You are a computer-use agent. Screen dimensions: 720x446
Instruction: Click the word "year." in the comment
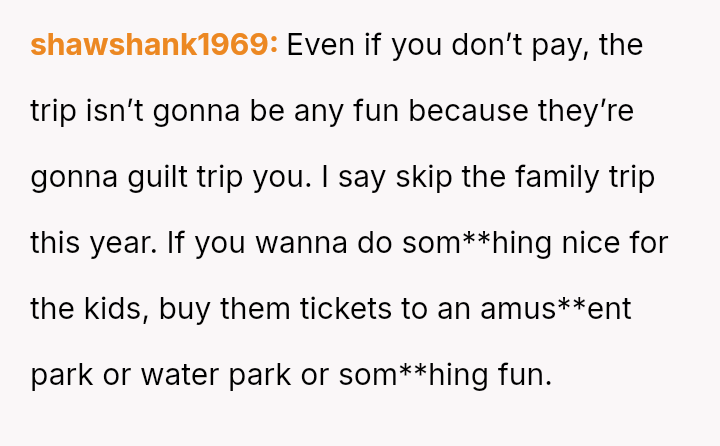138,243
